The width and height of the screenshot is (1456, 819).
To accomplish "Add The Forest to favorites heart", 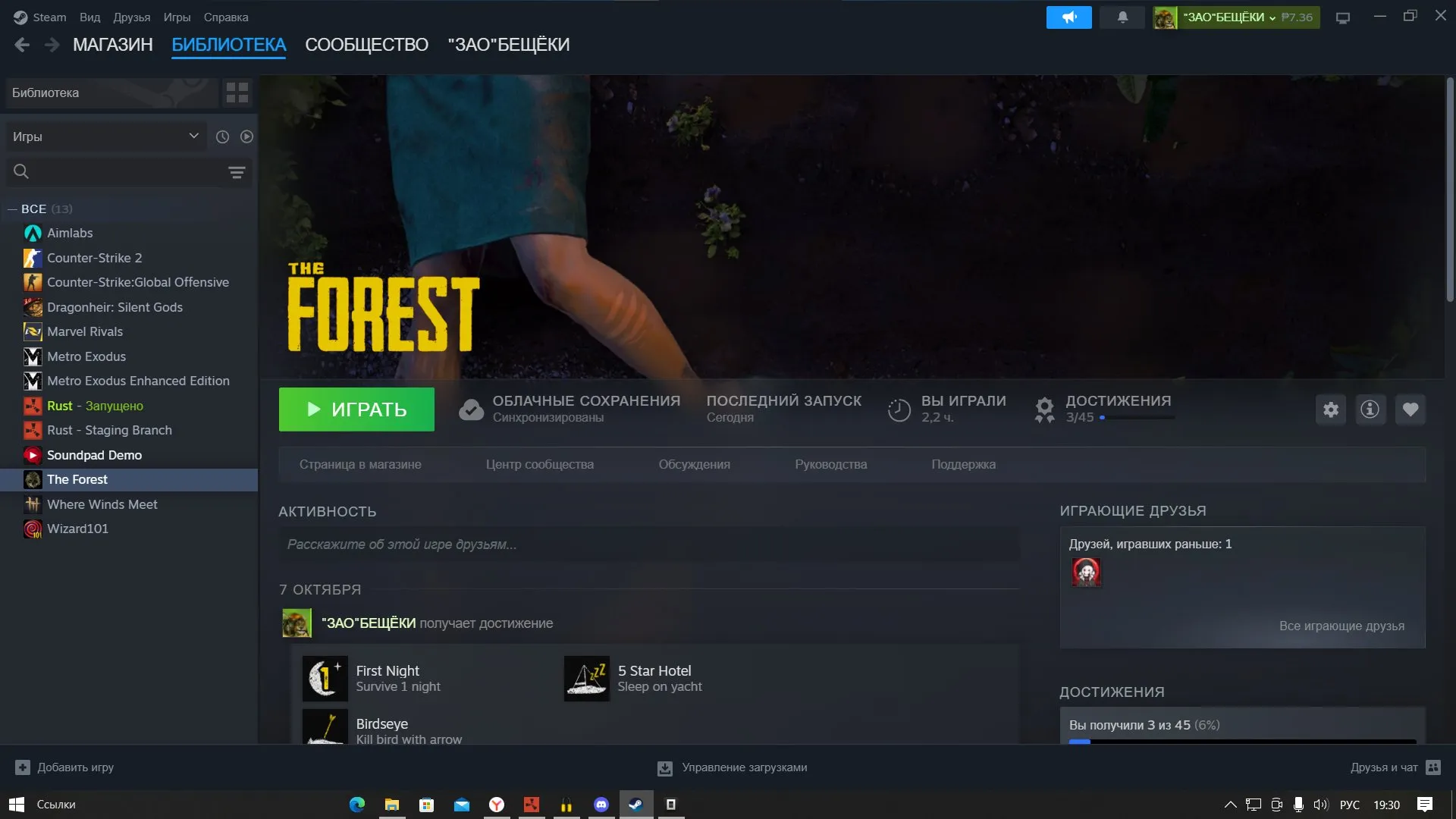I will 1410,409.
